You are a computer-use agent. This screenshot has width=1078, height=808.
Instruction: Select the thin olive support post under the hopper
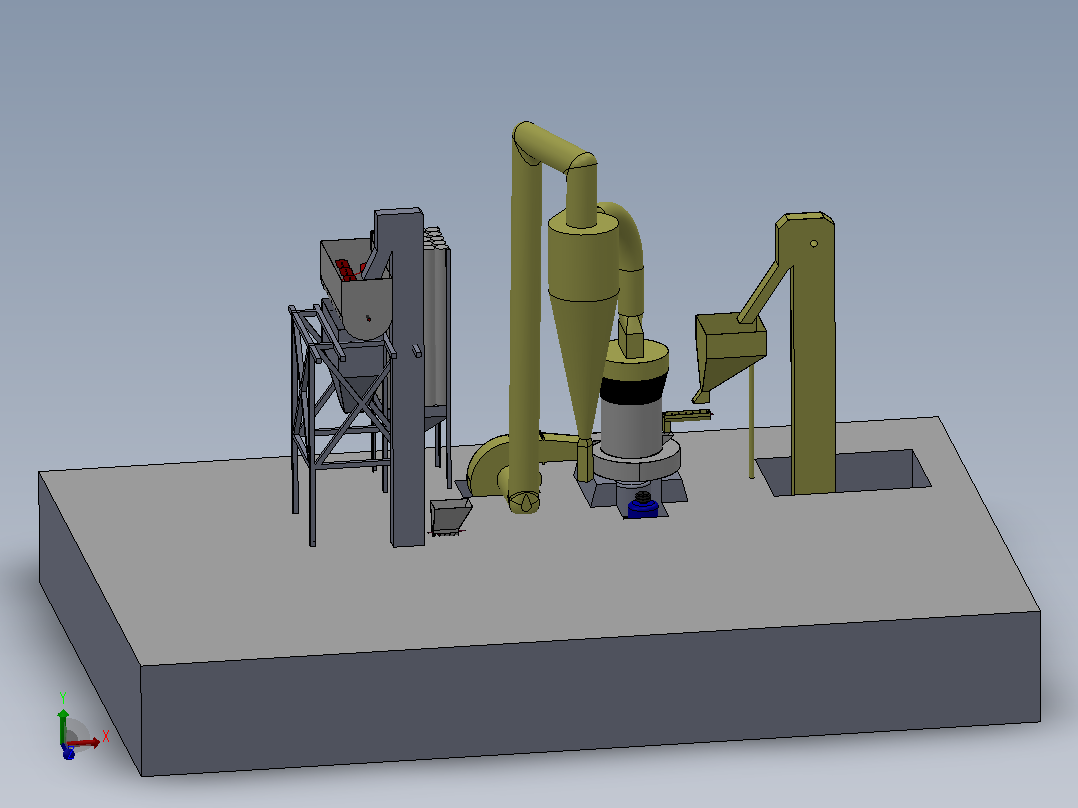point(751,421)
